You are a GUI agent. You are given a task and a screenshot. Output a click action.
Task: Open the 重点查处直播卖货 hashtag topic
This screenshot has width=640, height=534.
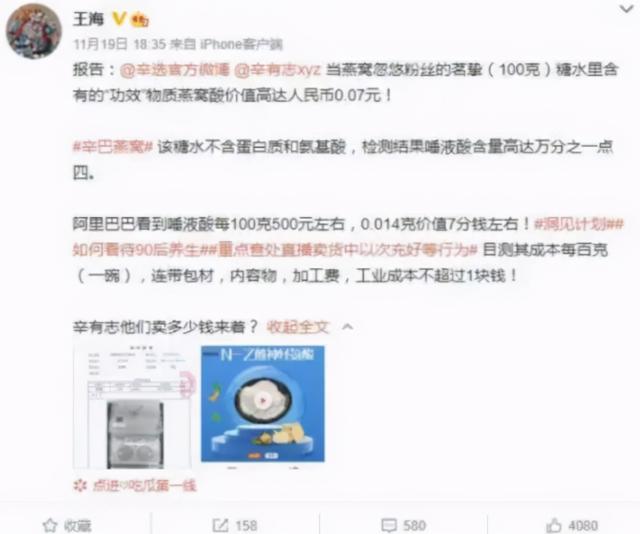343,249
